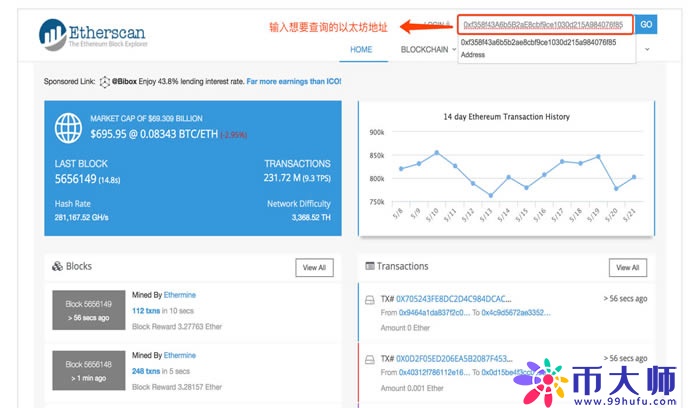Click the Amount 0.001 Ether text

(x=412, y=388)
